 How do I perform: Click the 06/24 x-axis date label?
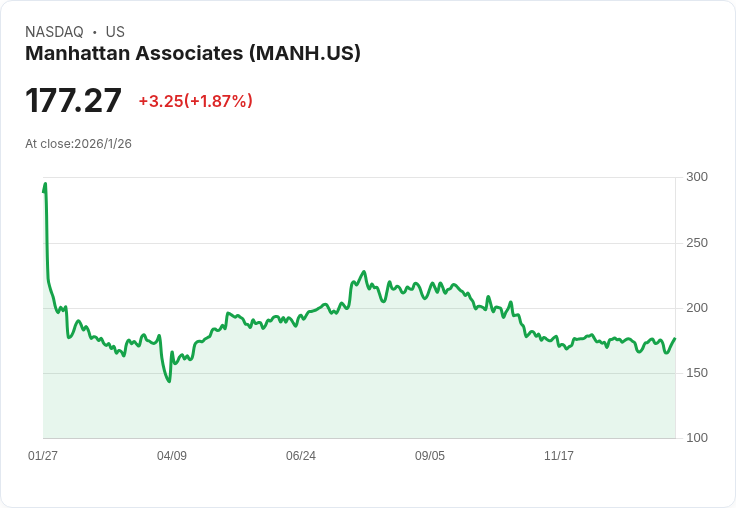(301, 455)
